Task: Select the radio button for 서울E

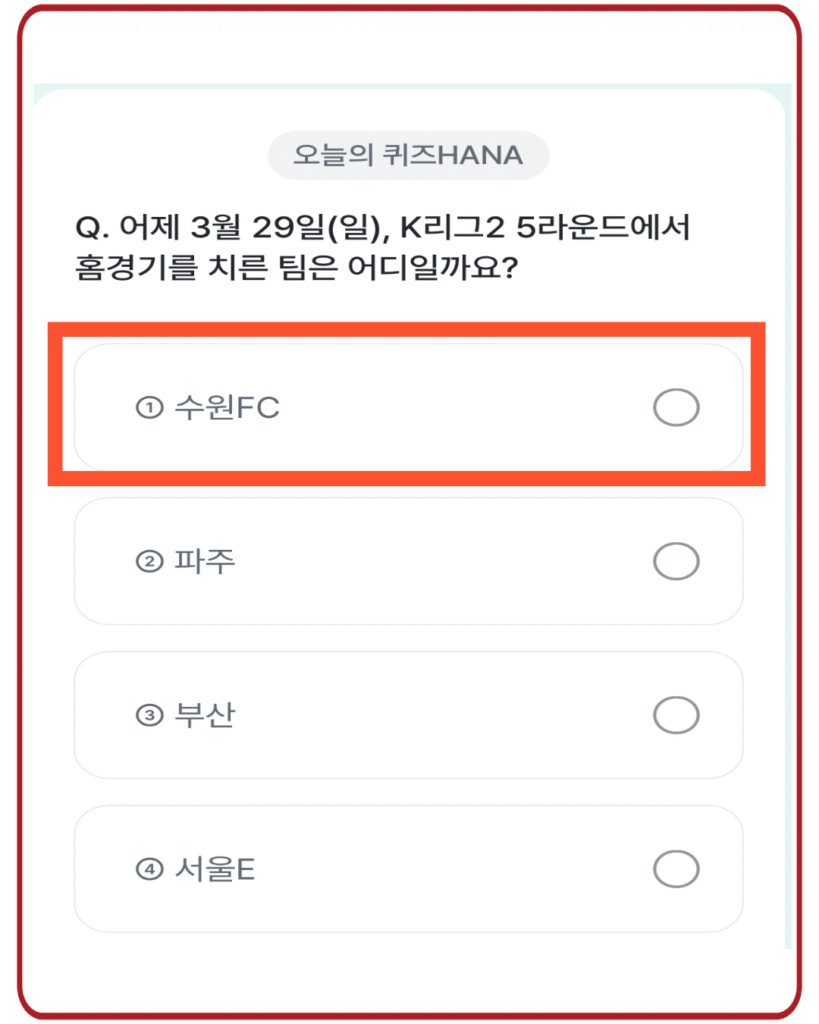Action: tap(678, 867)
